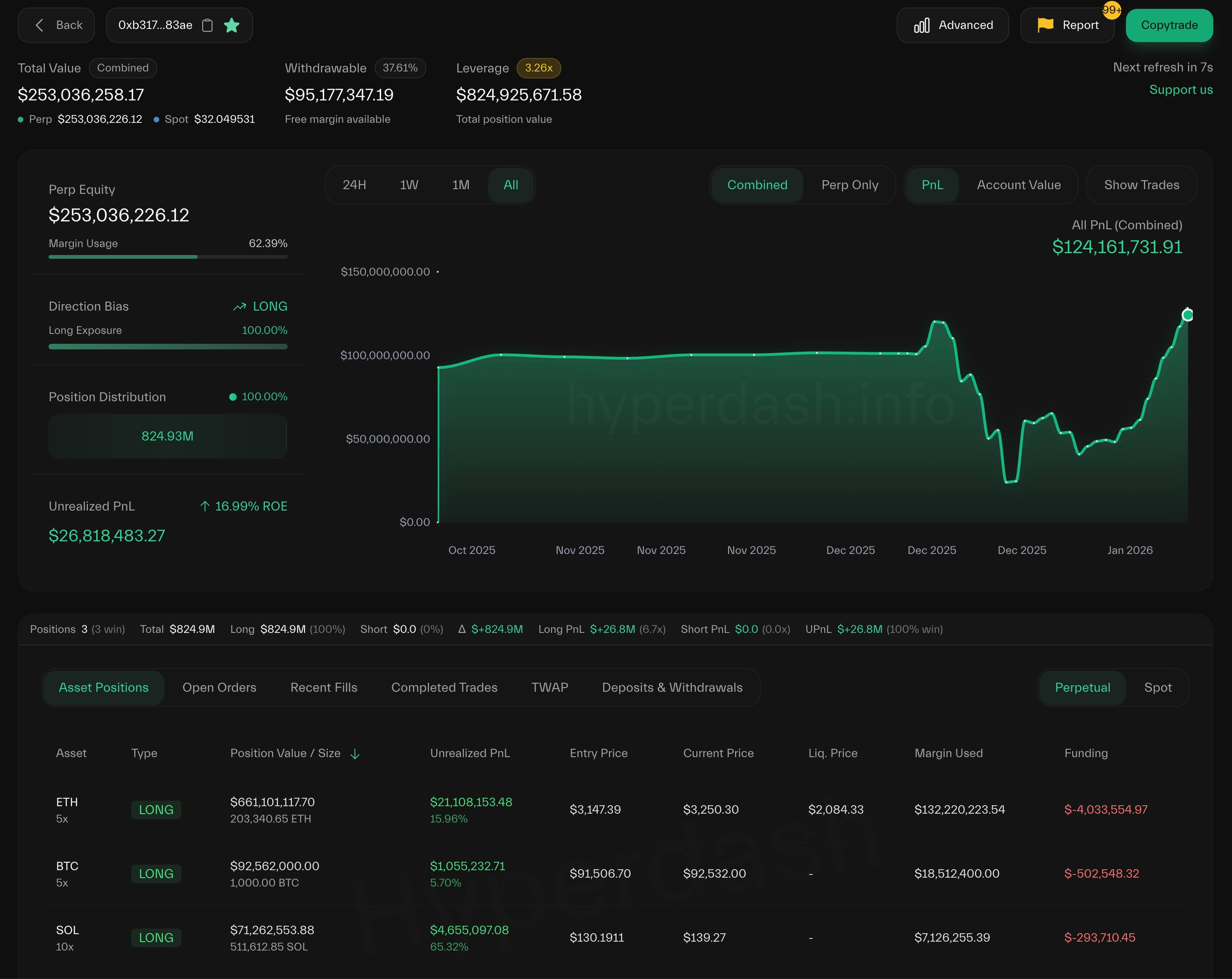Viewport: 1232px width, 979px height.
Task: Switch positions view to Spot
Action: tap(1157, 688)
